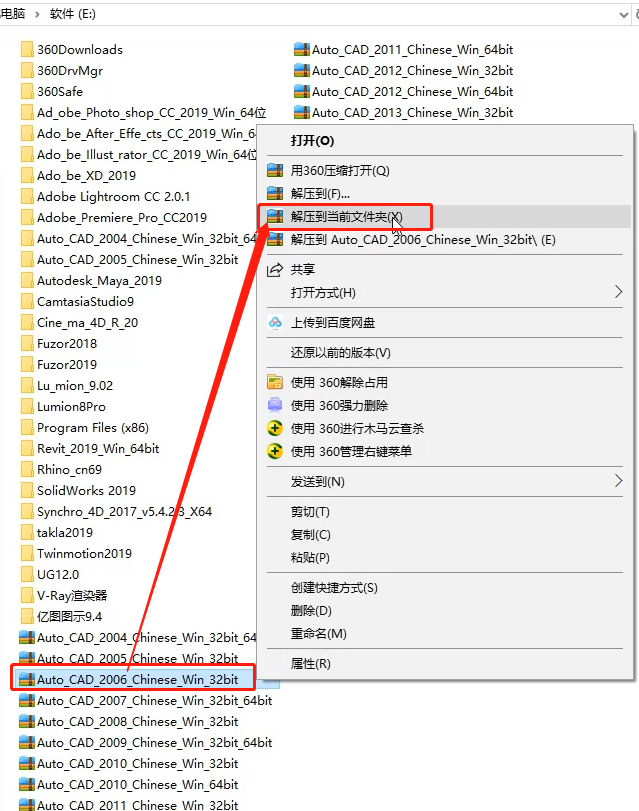Viewport: 639px width, 811px height.
Task: Click archive icon of Auto_CAD_2010_Chinese_Win_64bit
Action: tap(27, 785)
